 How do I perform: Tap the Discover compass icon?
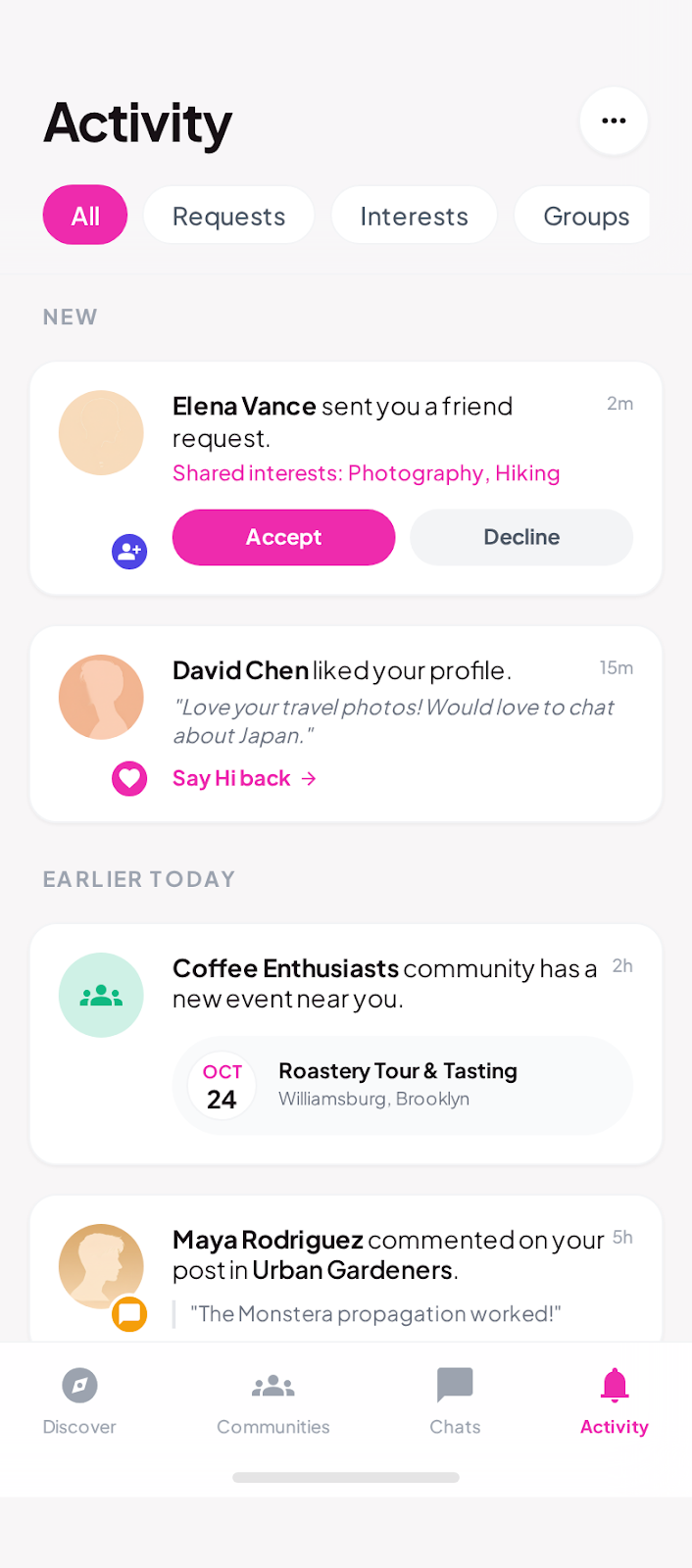(x=79, y=1386)
